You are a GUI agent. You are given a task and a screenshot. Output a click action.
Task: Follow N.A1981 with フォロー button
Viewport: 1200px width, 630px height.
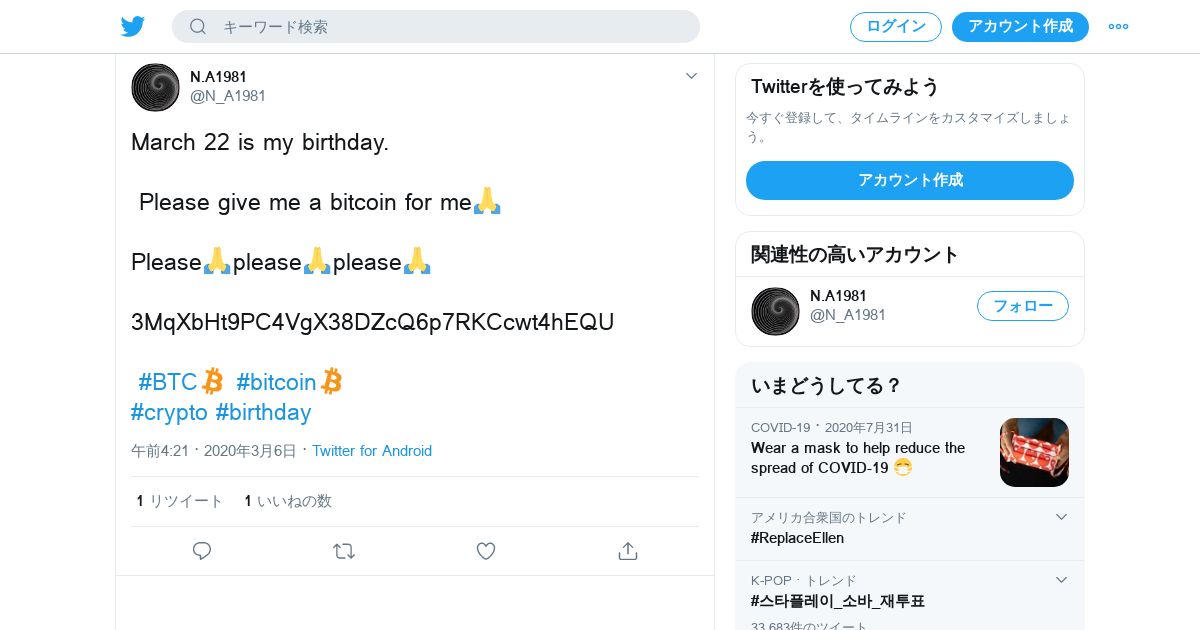point(1022,306)
